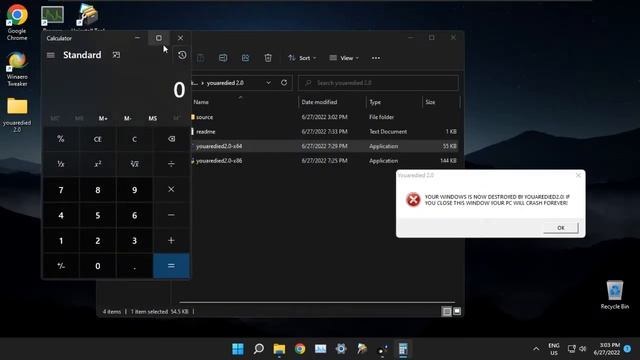Click Explorer refresh icon
Screen dimensions: 640x360
pyautogui.click(x=284, y=83)
